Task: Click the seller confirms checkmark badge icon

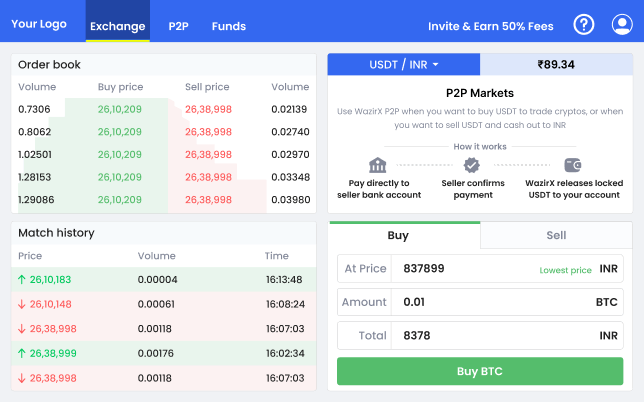Action: [x=472, y=165]
